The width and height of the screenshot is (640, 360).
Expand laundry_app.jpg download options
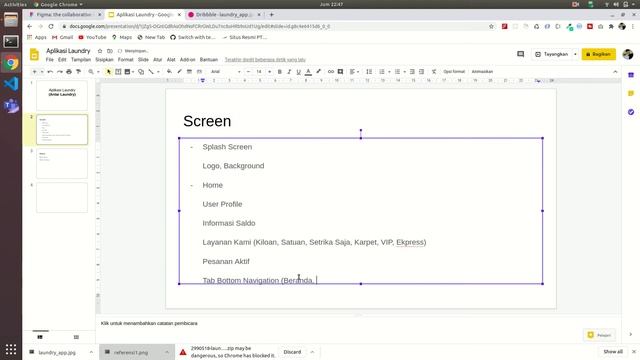click(x=91, y=352)
